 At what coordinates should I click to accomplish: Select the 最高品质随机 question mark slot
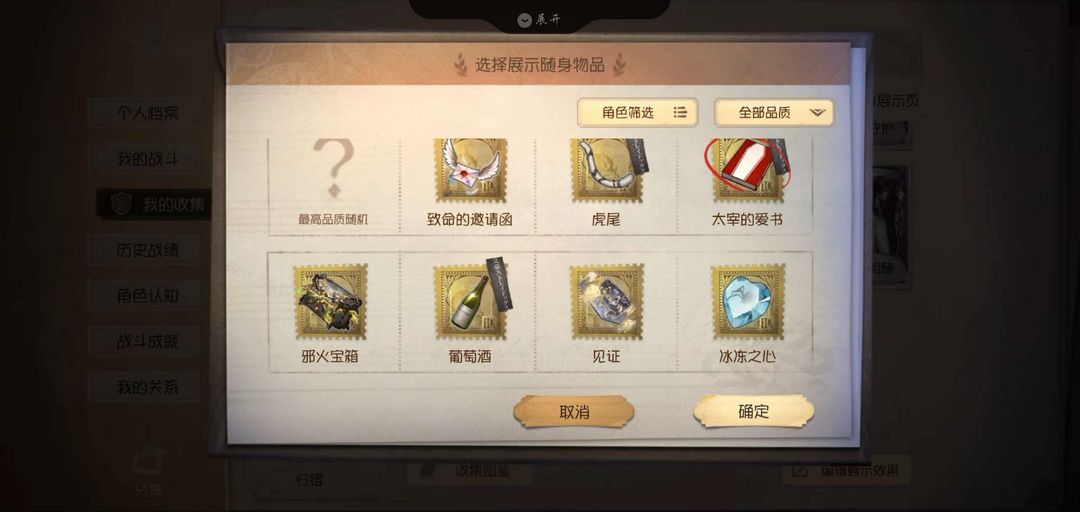[333, 181]
